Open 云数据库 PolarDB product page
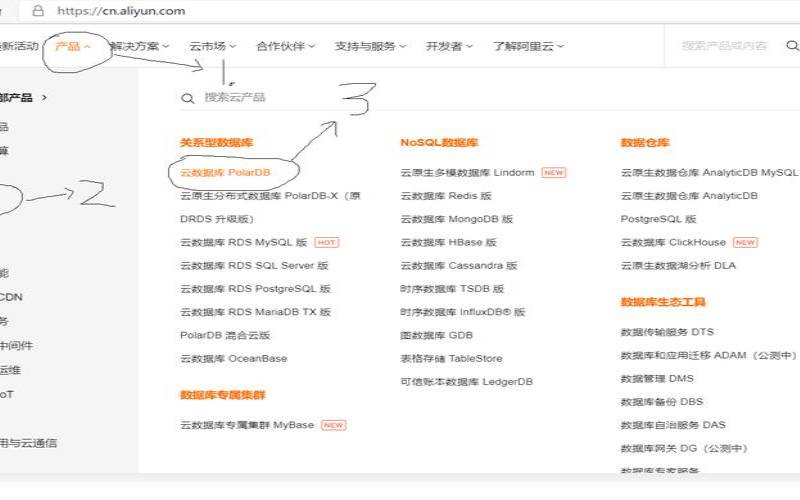800x500 pixels. [225, 172]
